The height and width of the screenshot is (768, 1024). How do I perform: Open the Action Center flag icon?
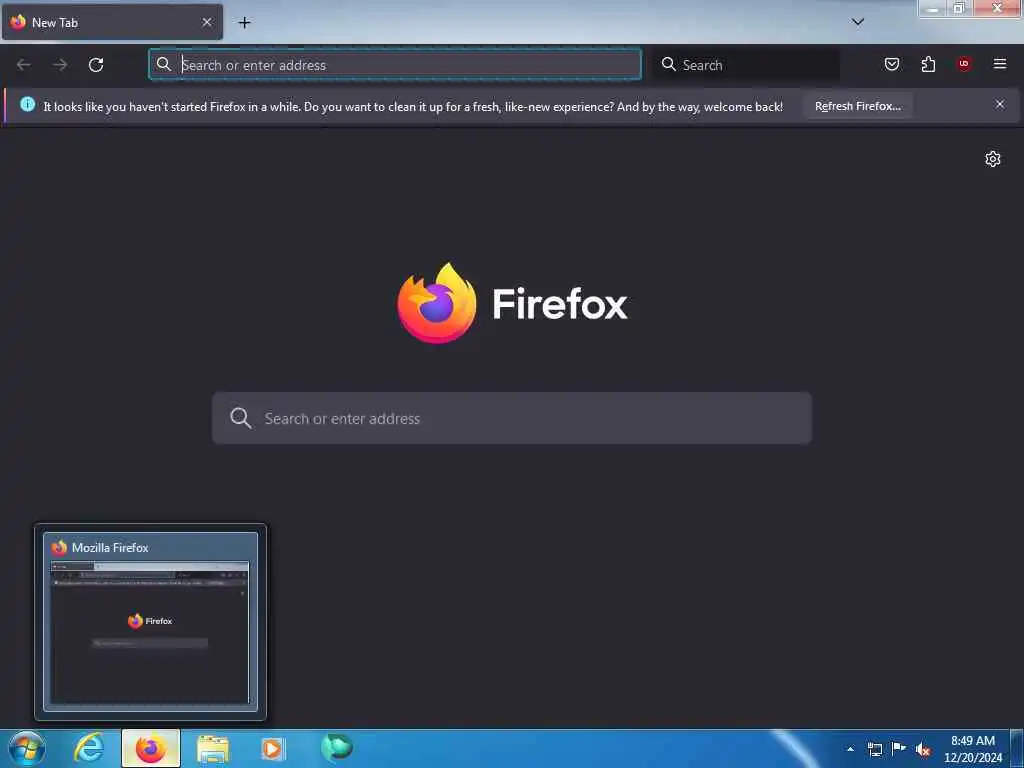[x=899, y=749]
